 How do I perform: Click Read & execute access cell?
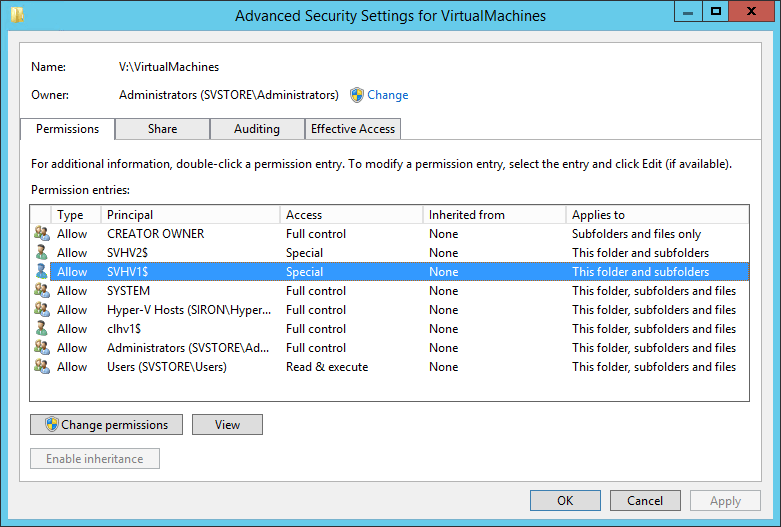click(x=327, y=366)
